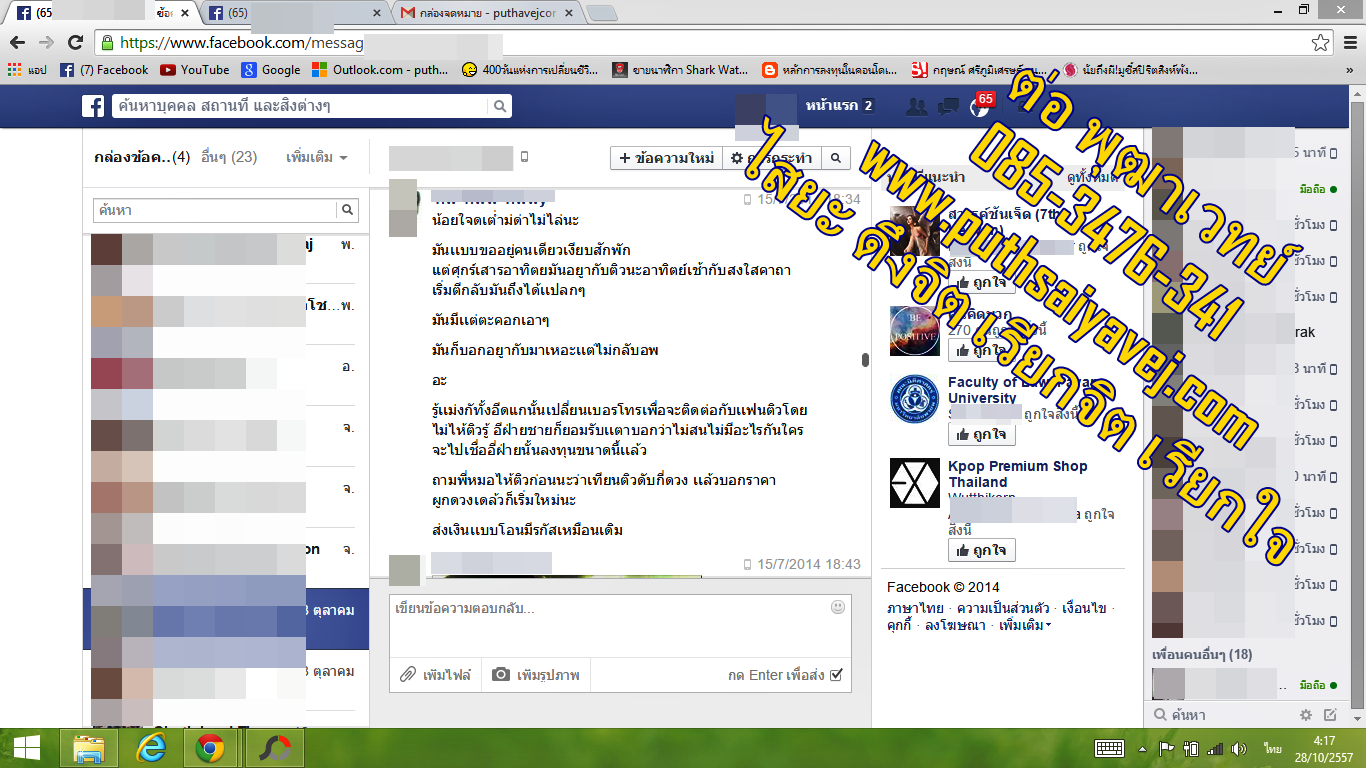
Task: Click Facebook header search field
Action: [300, 106]
